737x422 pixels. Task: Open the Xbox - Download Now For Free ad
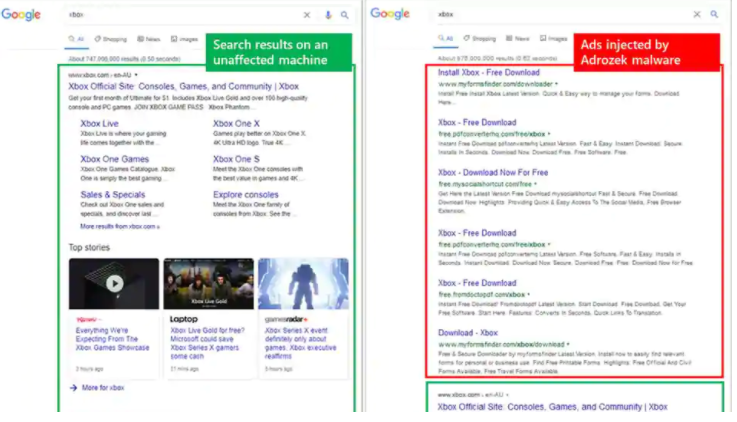tap(493, 172)
